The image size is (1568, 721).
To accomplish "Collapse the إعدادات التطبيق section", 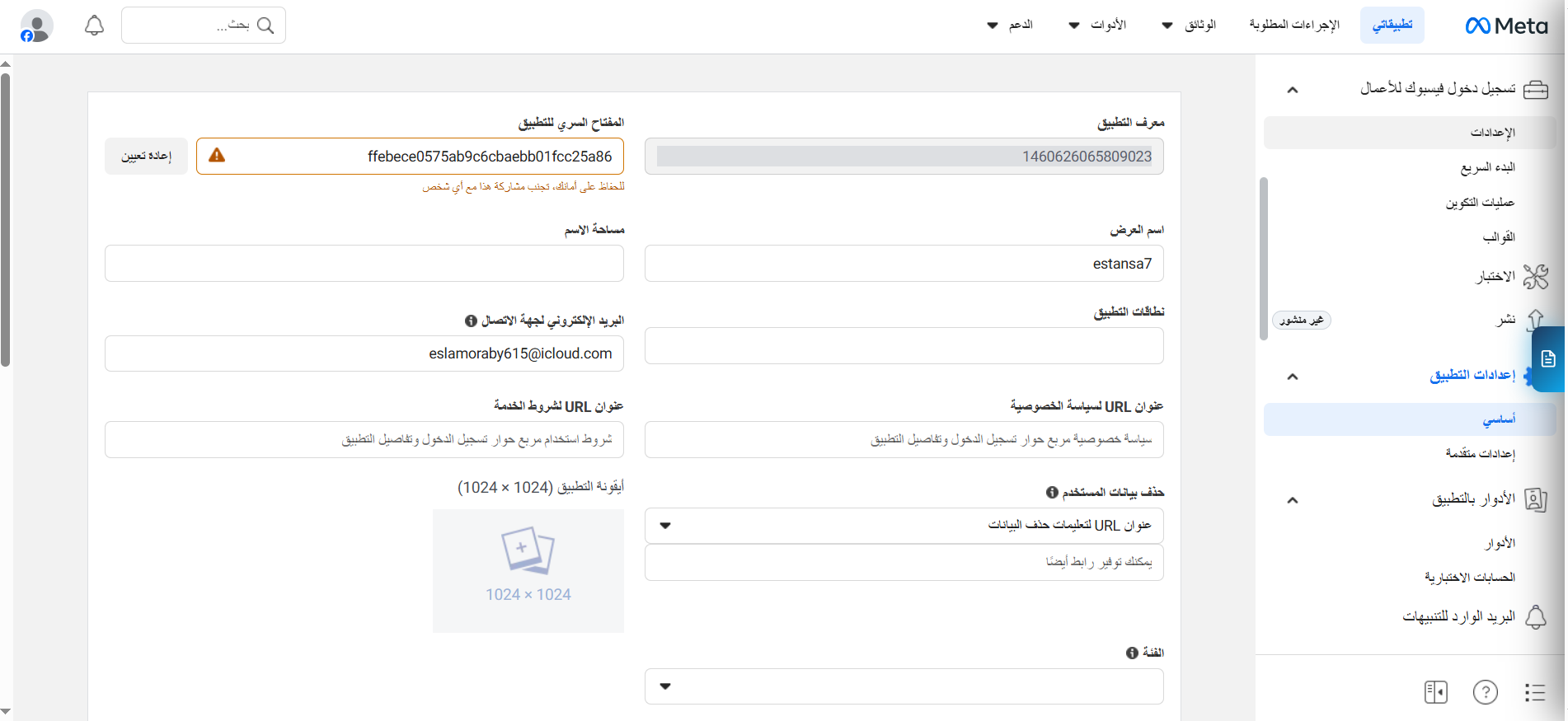I will [x=1293, y=376].
